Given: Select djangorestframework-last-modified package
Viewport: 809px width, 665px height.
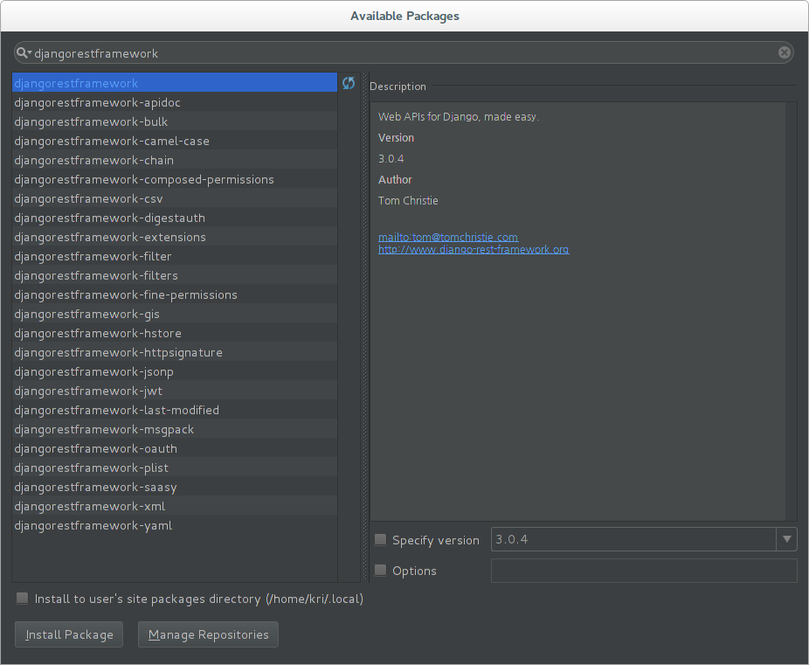Looking at the screenshot, I should point(174,410).
